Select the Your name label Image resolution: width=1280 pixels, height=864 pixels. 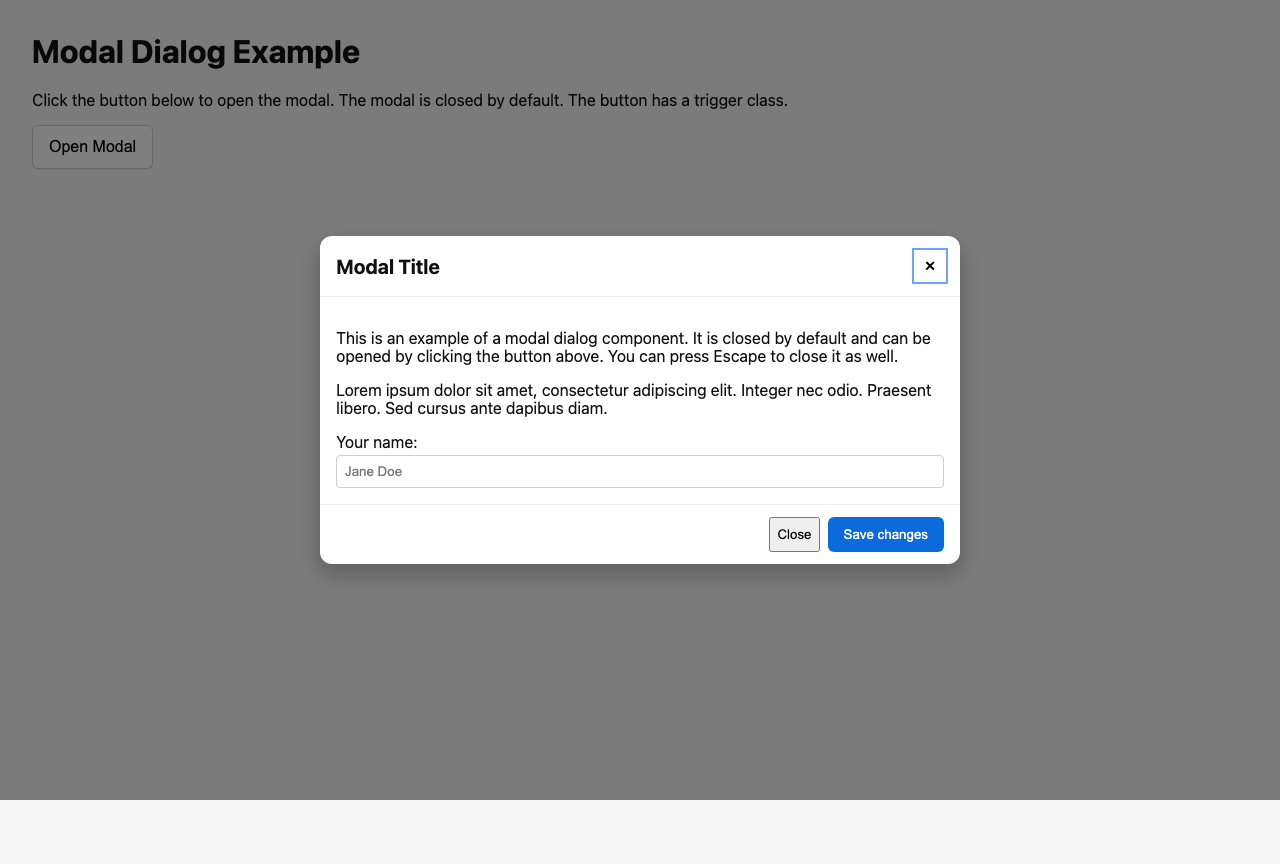coord(377,442)
